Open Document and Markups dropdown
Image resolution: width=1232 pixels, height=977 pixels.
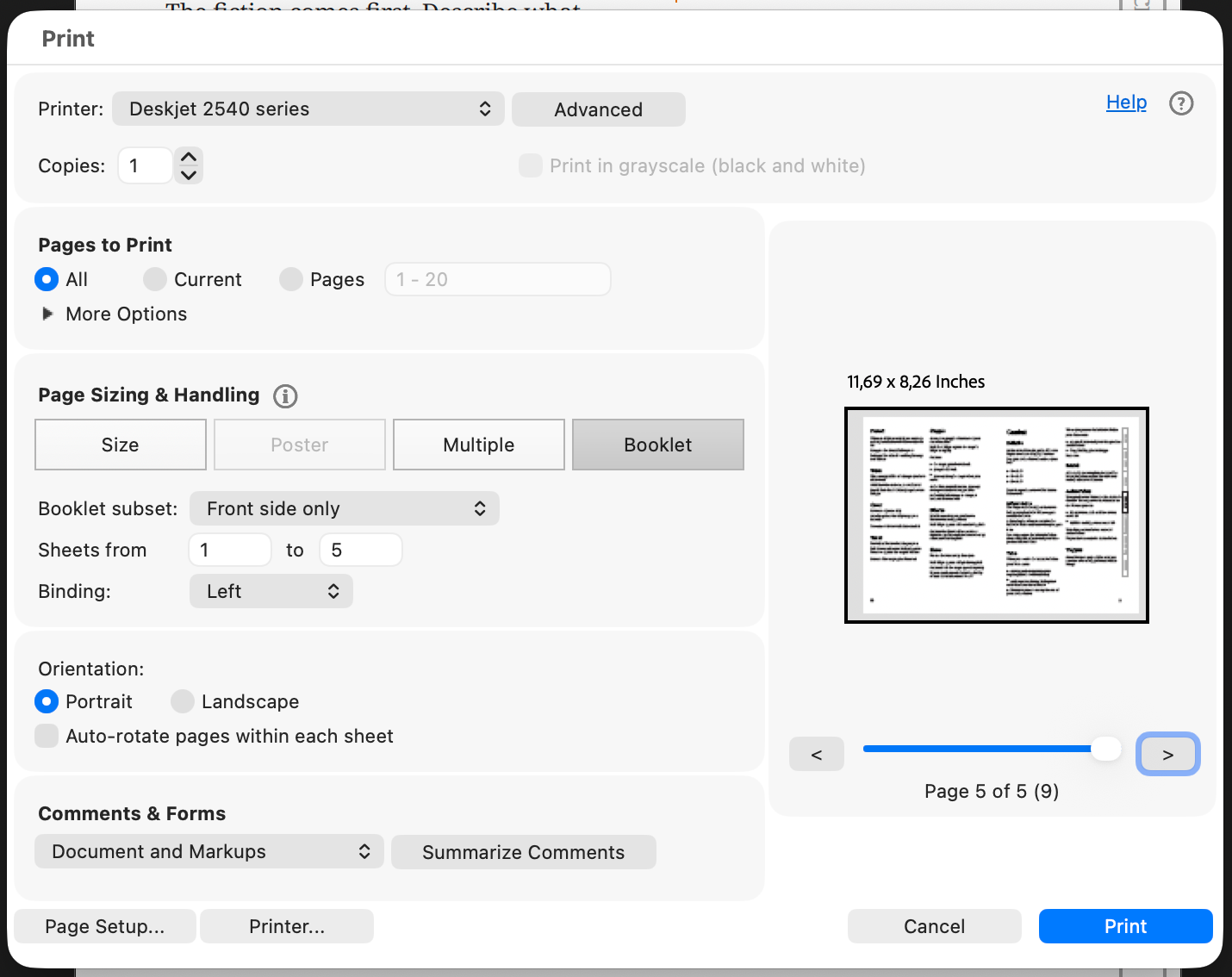(x=209, y=851)
